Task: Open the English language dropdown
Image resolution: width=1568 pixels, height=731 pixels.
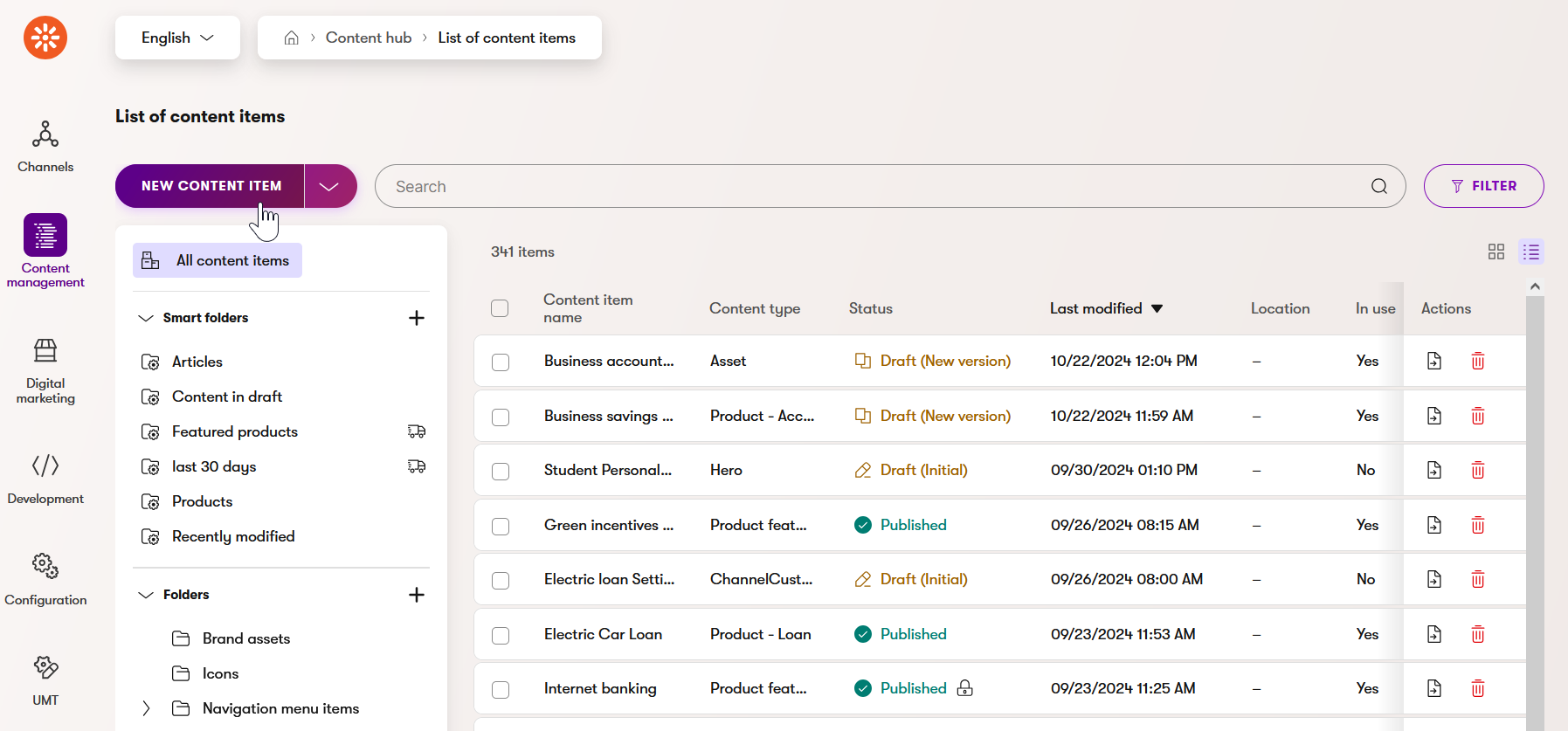Action: click(x=177, y=38)
